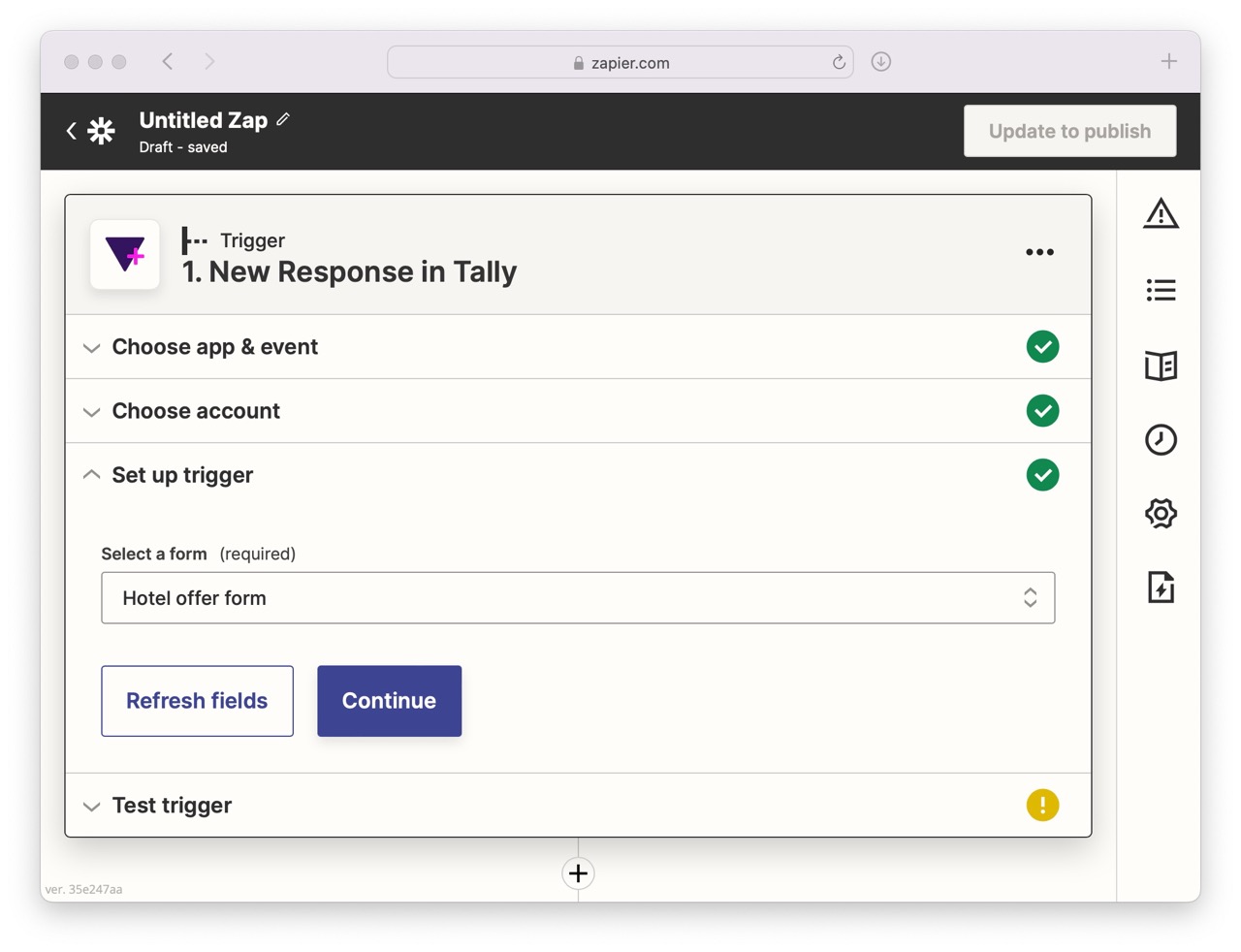
Task: Click the Update to publish button
Action: [1069, 131]
